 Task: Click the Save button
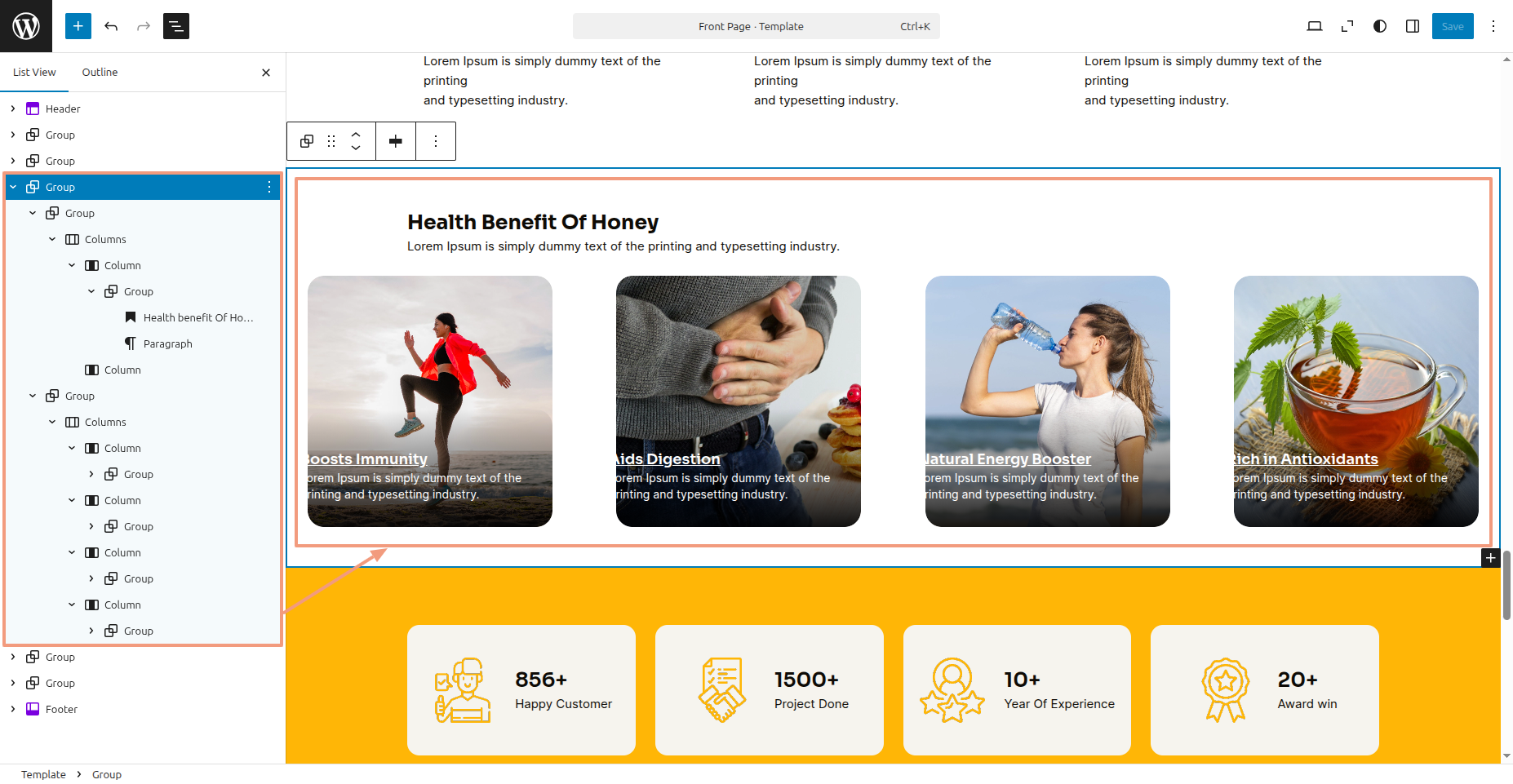(1453, 26)
